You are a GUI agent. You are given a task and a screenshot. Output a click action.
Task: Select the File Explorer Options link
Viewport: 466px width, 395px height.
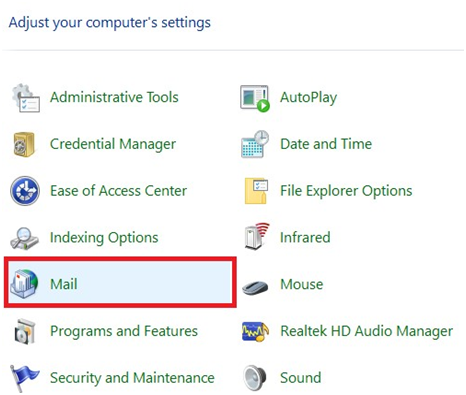pos(346,191)
